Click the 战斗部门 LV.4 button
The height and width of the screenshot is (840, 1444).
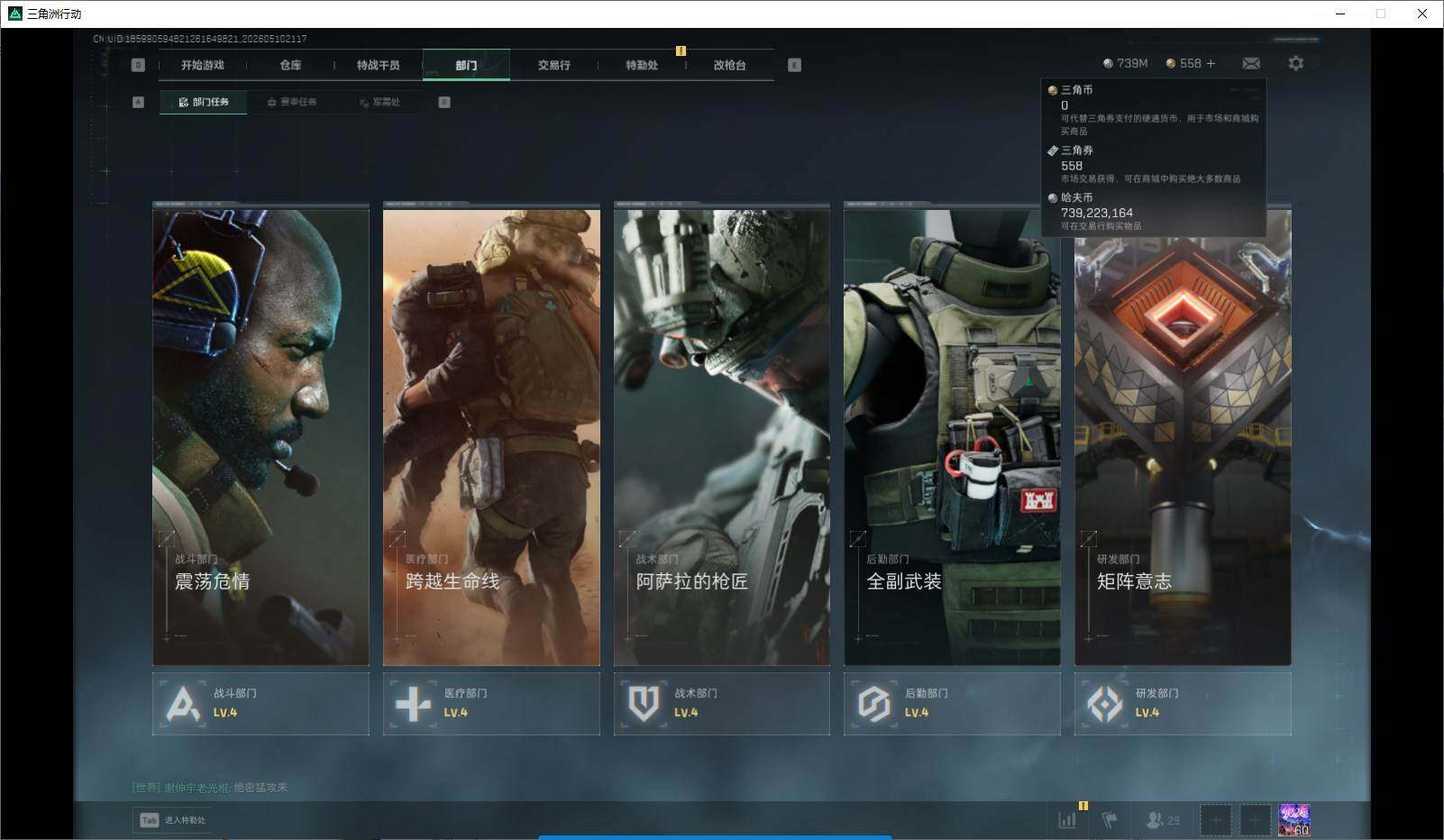[260, 704]
